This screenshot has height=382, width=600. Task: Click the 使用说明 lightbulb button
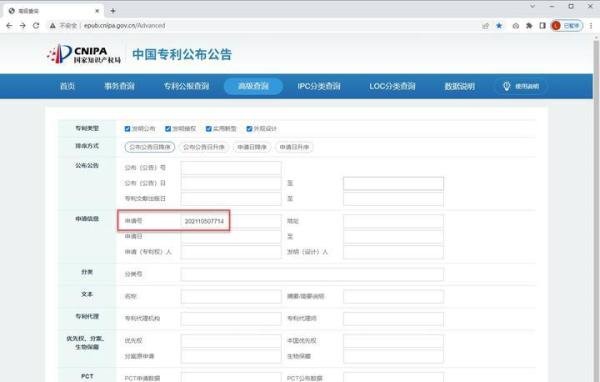[x=520, y=86]
